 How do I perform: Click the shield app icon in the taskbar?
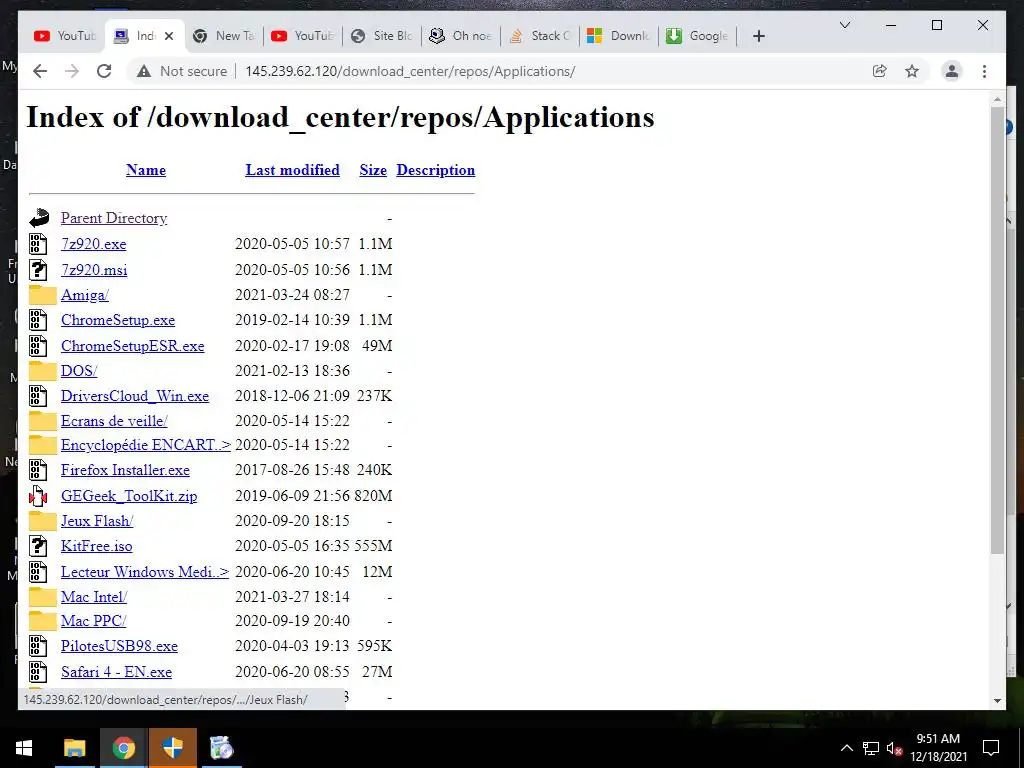click(x=172, y=748)
